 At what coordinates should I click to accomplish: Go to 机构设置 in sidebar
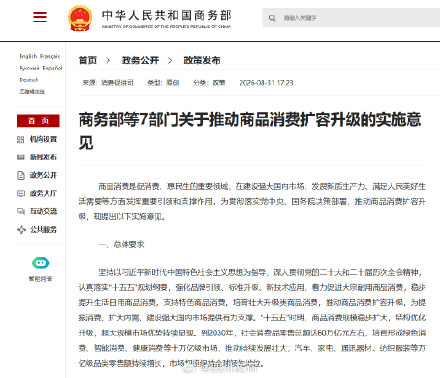click(43, 139)
